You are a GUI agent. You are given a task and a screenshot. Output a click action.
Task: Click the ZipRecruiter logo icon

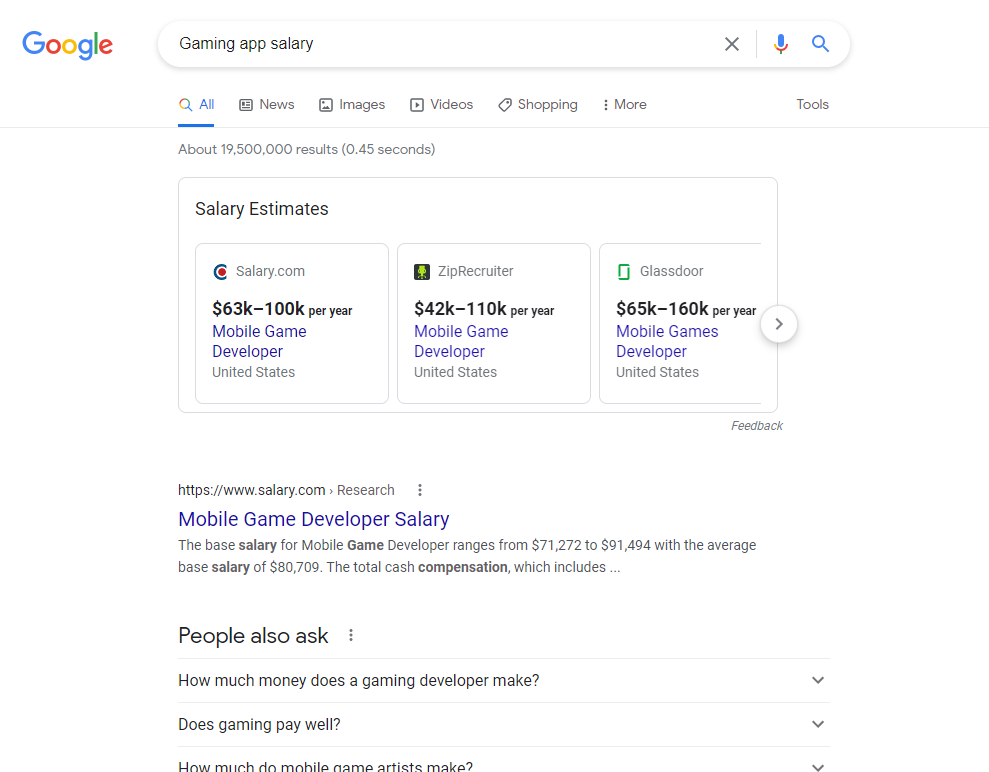point(422,272)
